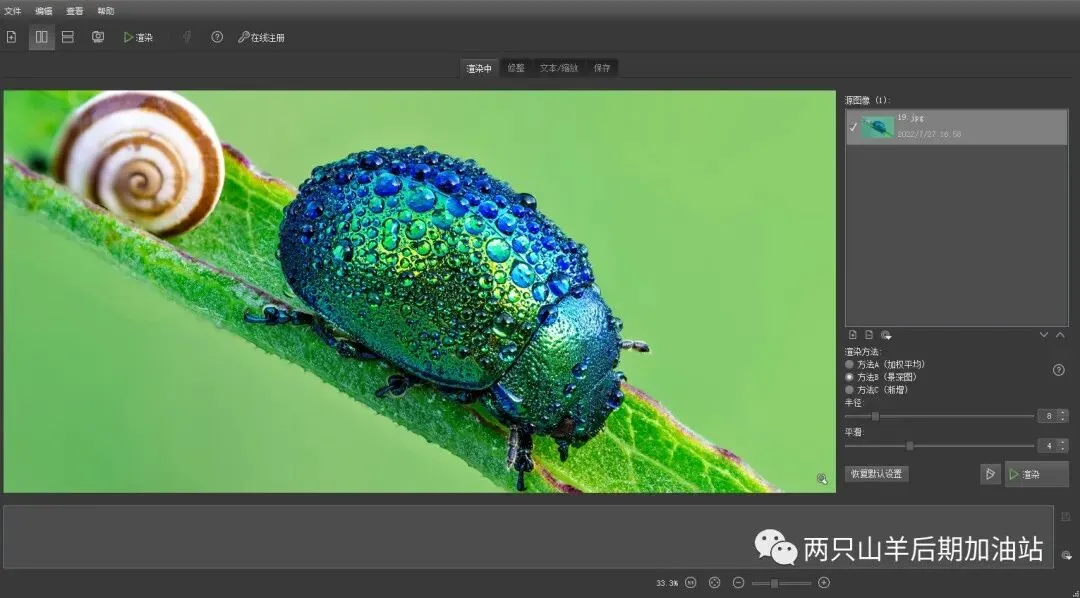This screenshot has height=598, width=1080.
Task: Click 恢复默认设置 restore defaults button
Action: [x=876, y=474]
